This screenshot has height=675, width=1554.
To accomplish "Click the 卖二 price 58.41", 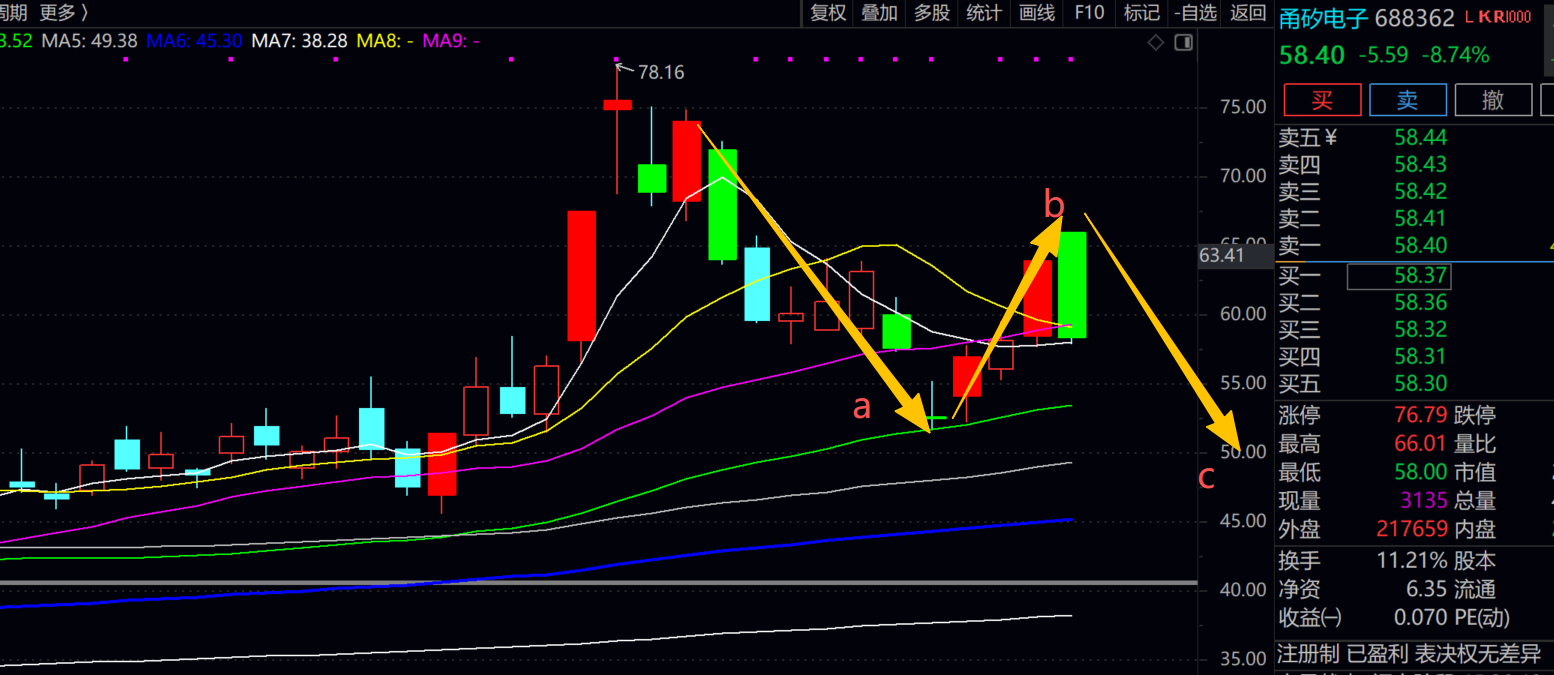I will [x=1421, y=218].
